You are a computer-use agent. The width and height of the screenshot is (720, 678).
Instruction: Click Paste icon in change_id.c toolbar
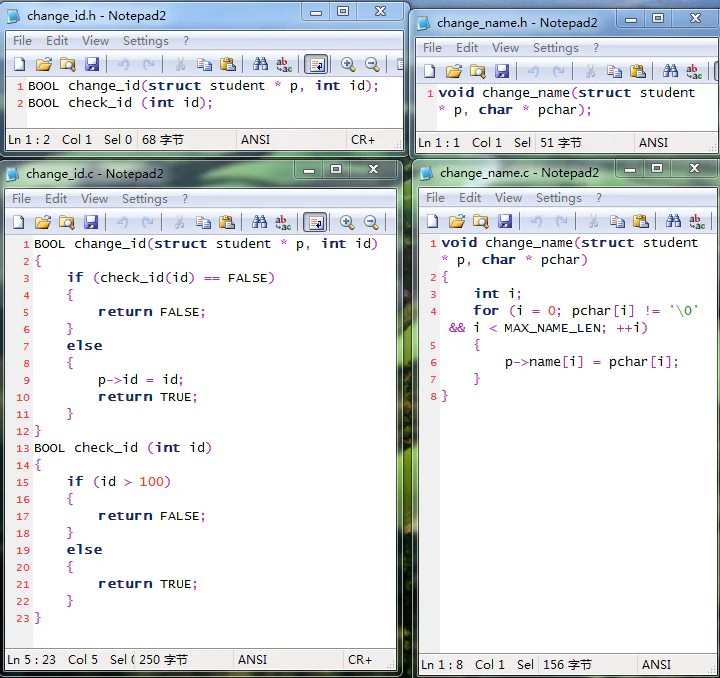point(227,222)
